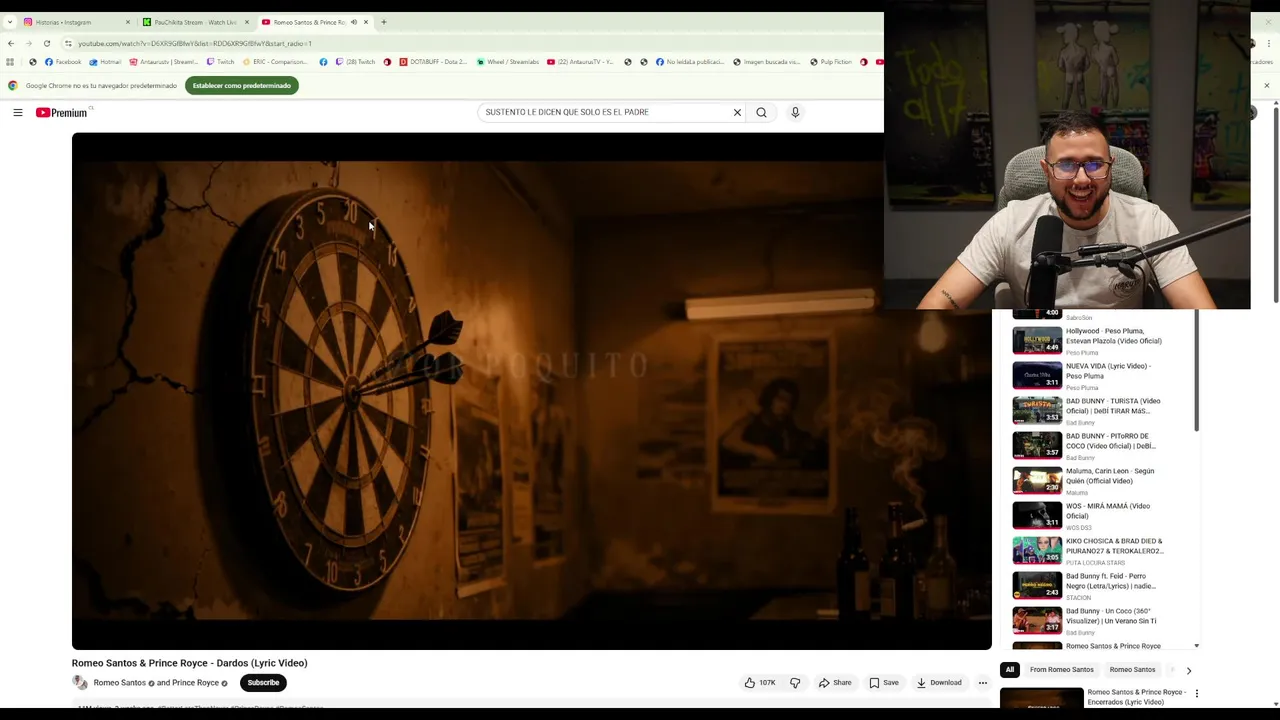This screenshot has height=720, width=1280.
Task: Click Establecer como predeterminado button
Action: (241, 86)
